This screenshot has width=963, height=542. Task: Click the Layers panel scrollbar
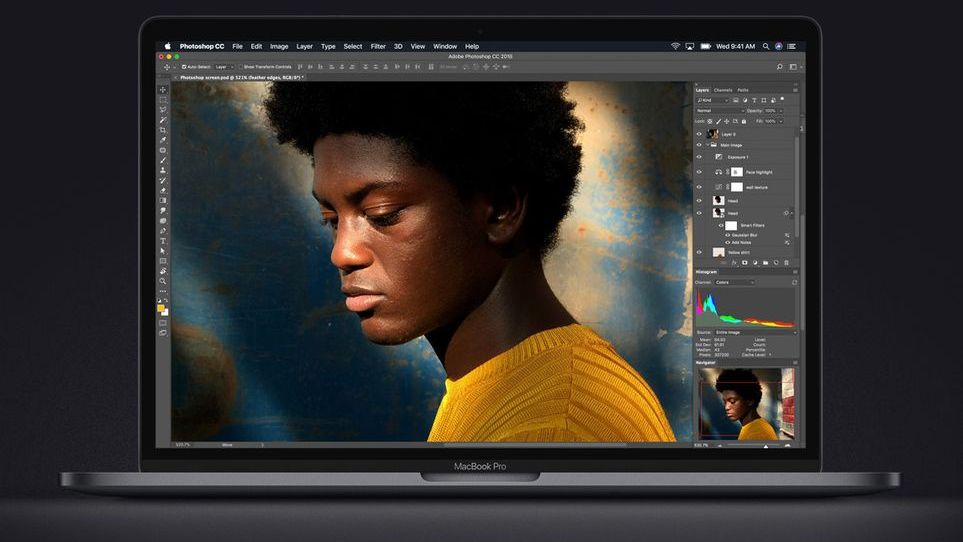point(797,187)
